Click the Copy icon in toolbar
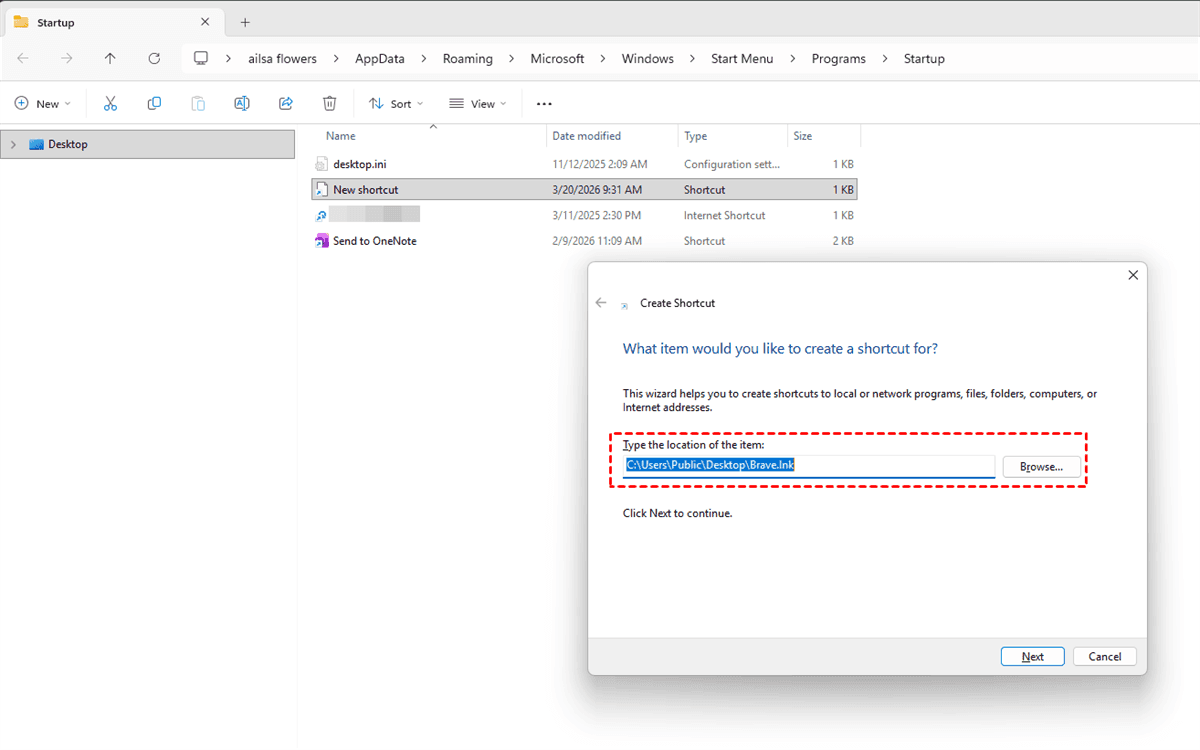 click(154, 104)
